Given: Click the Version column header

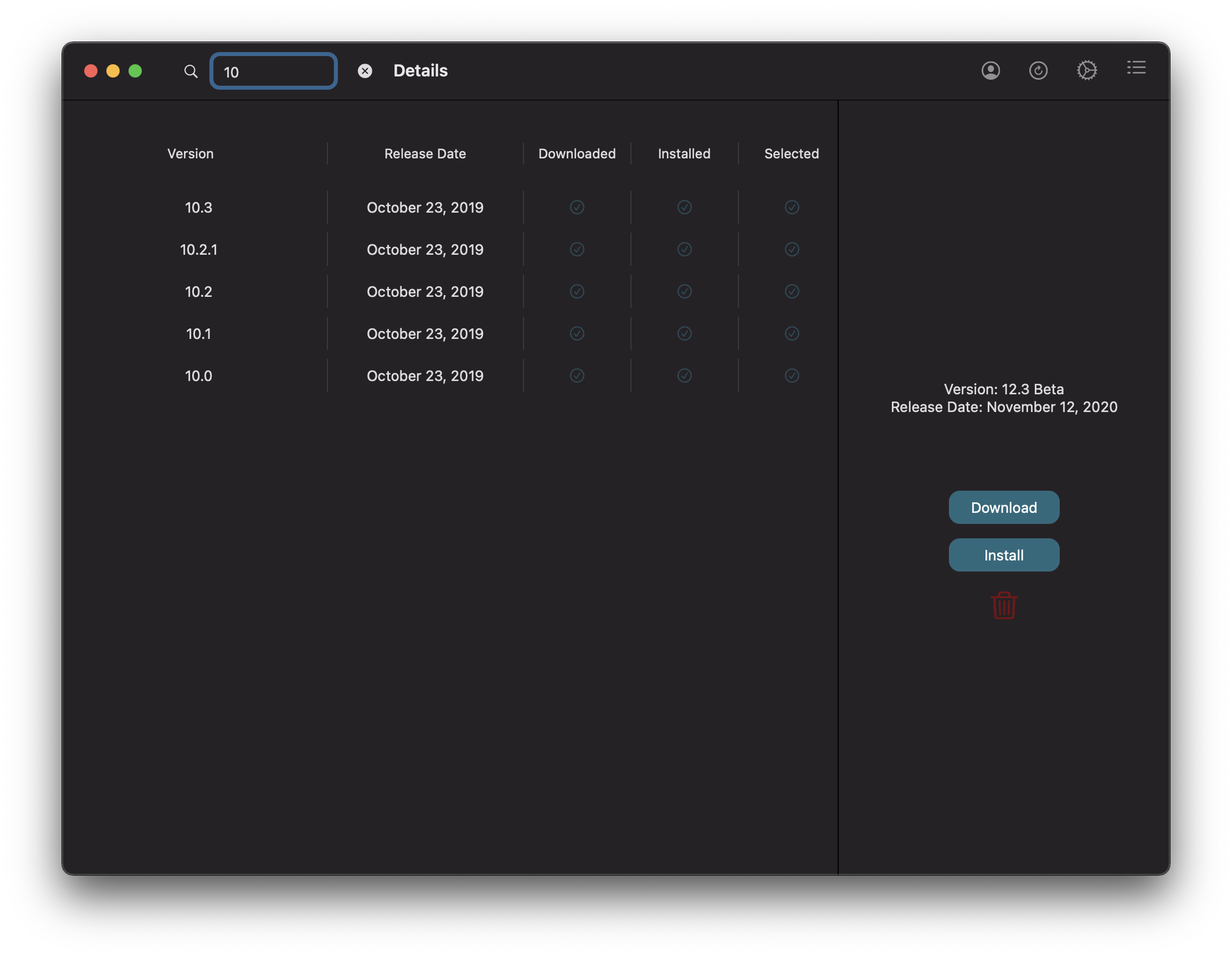Looking at the screenshot, I should [x=191, y=154].
